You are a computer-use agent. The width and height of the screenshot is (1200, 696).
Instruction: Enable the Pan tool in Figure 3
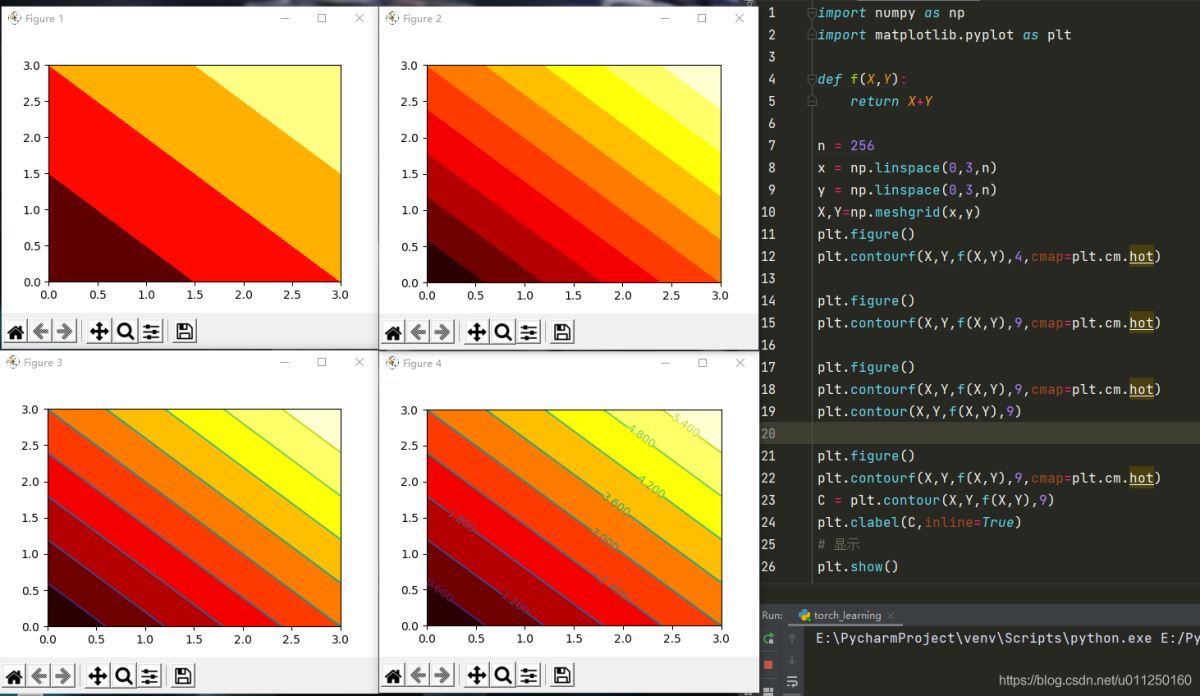(98, 677)
